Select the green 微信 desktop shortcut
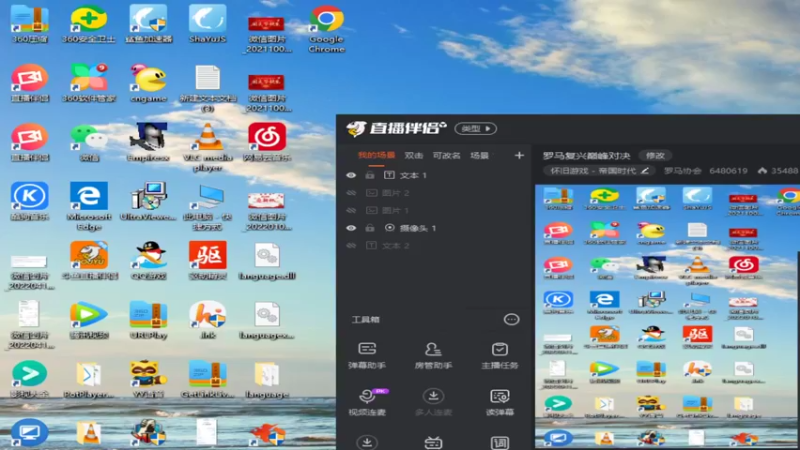This screenshot has height=450, width=800. point(88,142)
